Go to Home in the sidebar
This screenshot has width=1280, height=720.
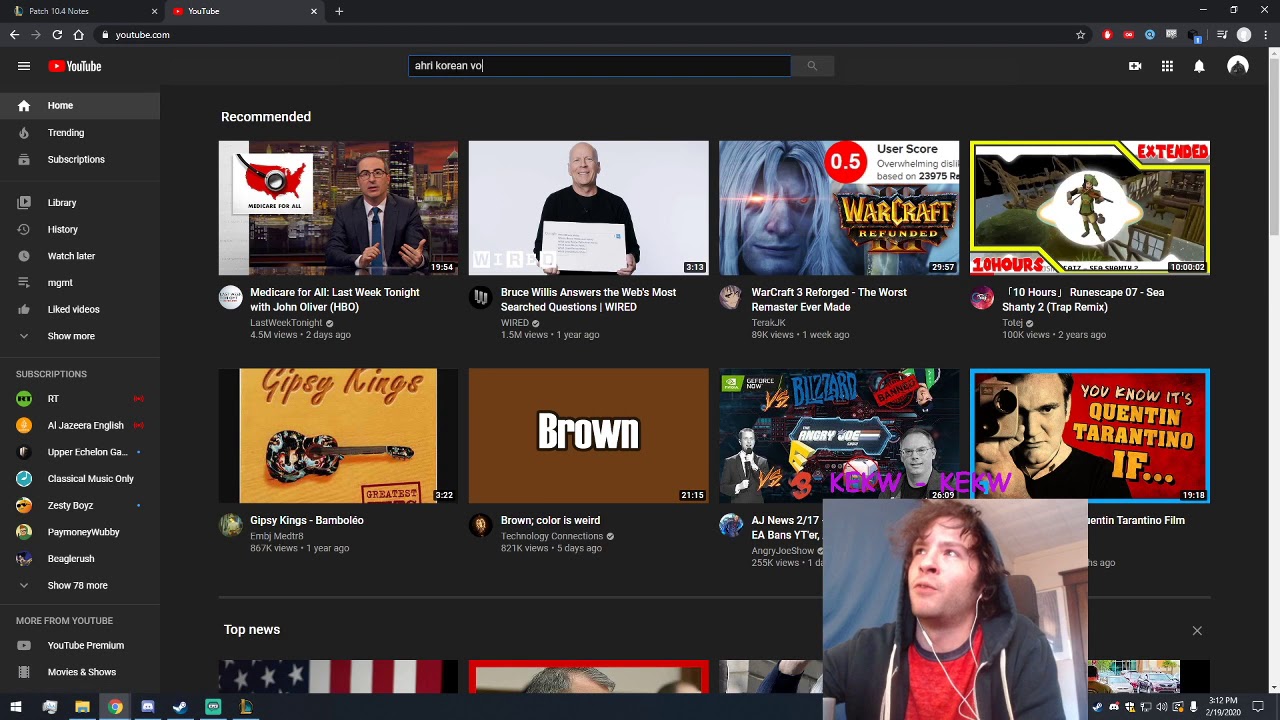click(80, 105)
